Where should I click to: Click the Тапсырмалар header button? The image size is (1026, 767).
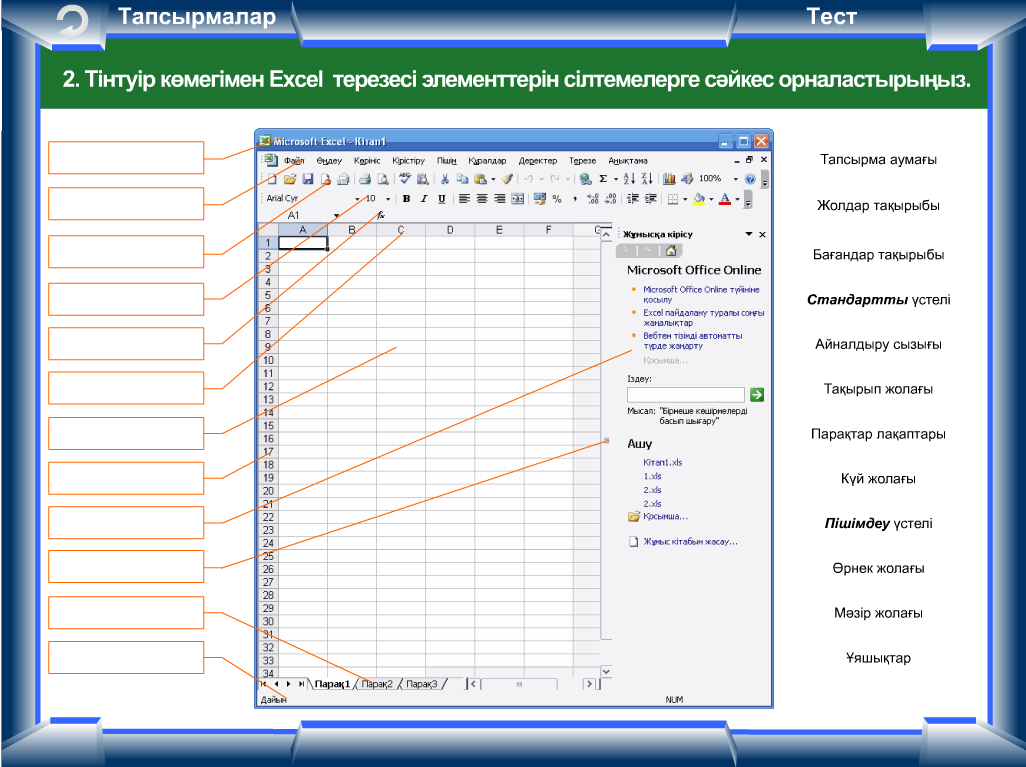pos(196,16)
